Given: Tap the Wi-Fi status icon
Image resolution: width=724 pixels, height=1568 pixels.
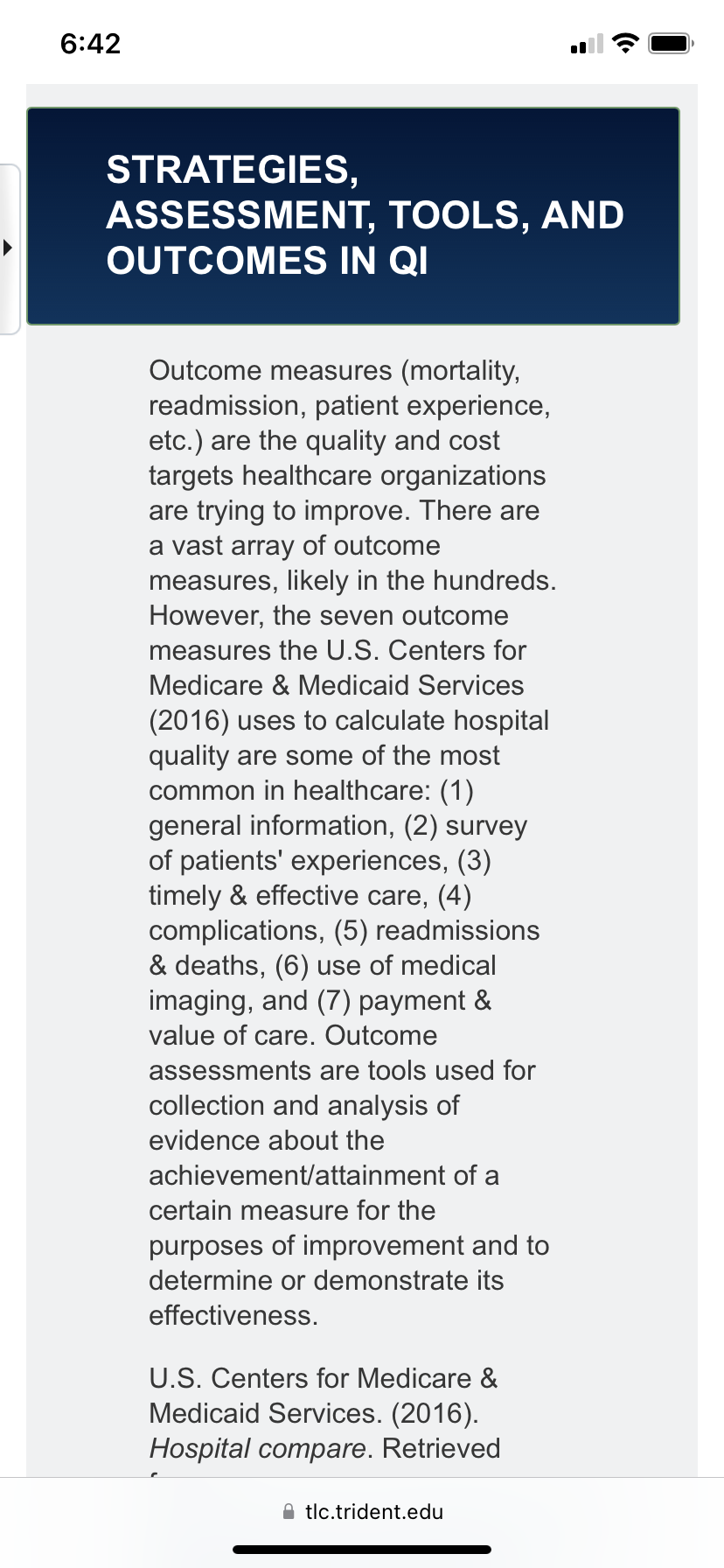Looking at the screenshot, I should 625,43.
